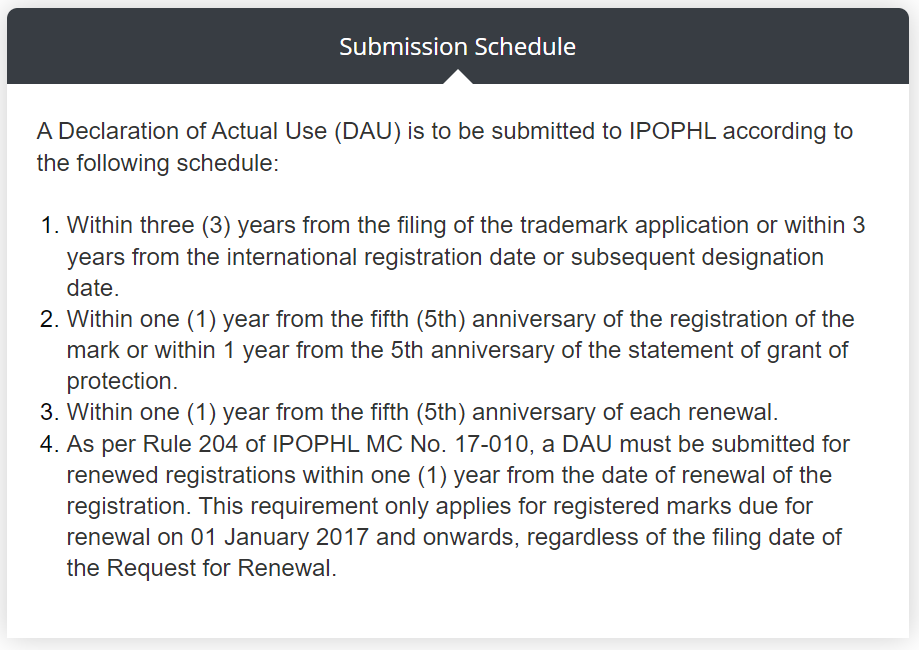This screenshot has height=650, width=919.
Task: Click the word 'date.' ending item 1
Action: tap(93, 288)
